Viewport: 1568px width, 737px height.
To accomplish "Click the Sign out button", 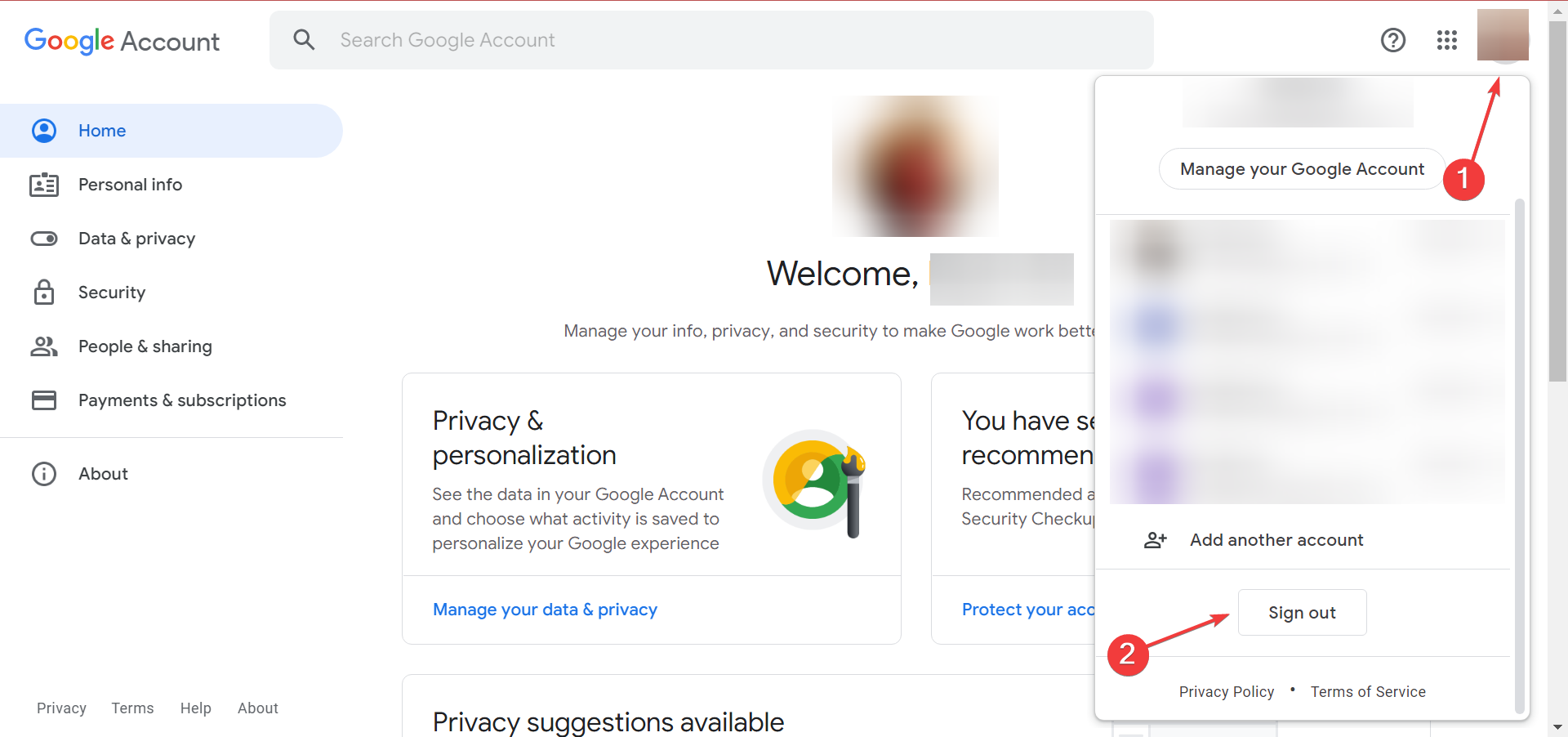I will coord(1302,613).
